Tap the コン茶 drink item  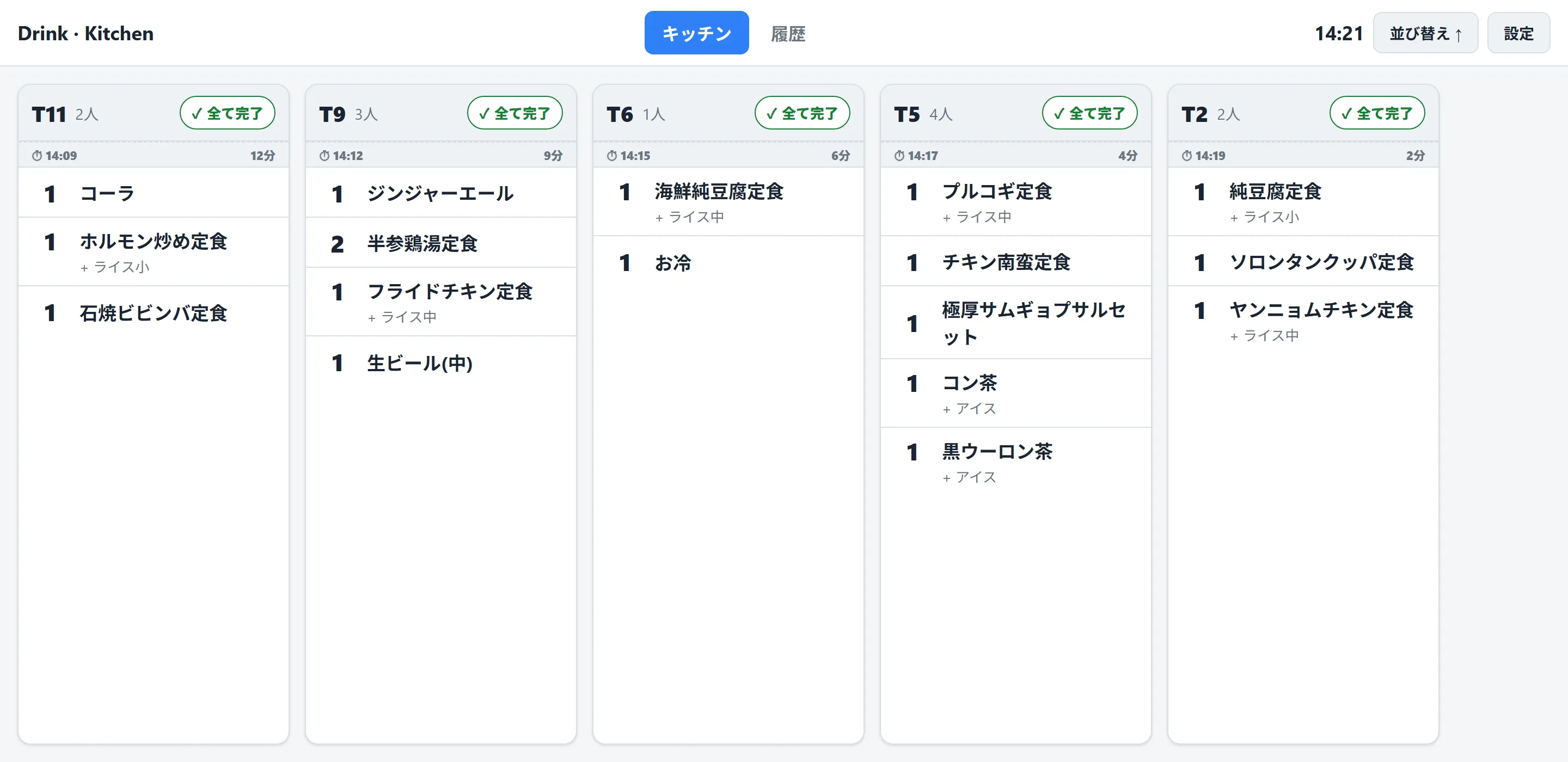point(1015,393)
